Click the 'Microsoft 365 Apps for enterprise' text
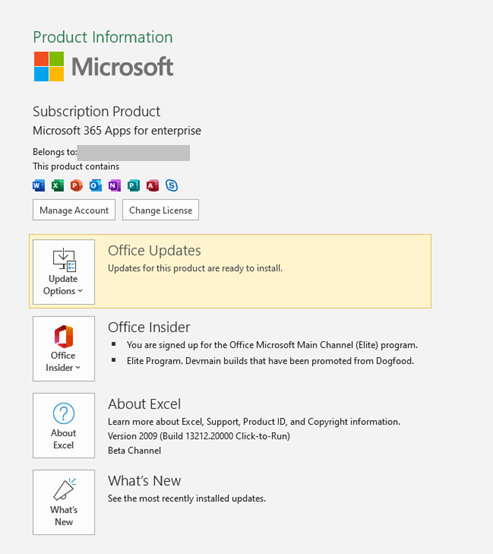493x554 pixels. click(117, 131)
